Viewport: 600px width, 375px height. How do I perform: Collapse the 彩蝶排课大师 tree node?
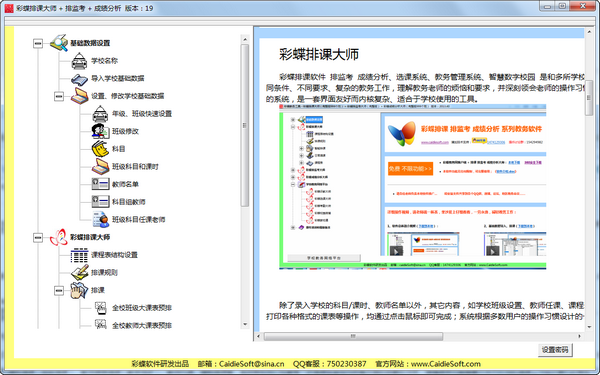[x=38, y=238]
